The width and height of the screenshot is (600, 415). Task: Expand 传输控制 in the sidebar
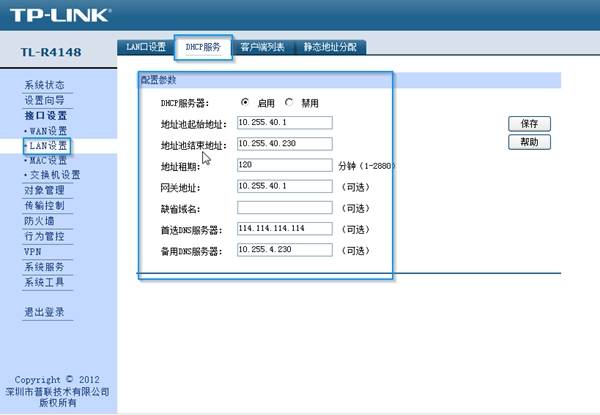click(44, 205)
